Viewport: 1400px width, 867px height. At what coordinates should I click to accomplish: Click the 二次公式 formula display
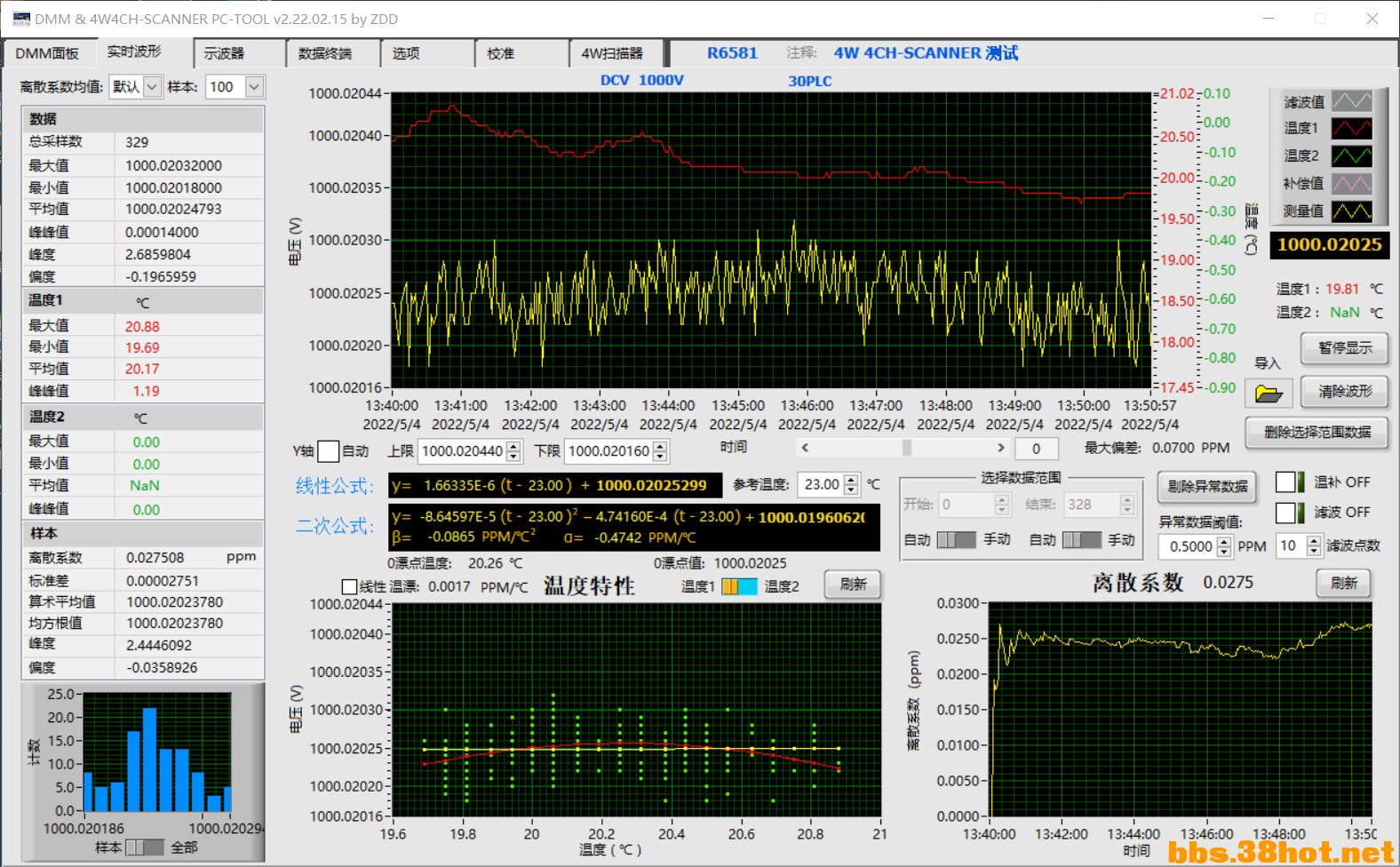634,527
